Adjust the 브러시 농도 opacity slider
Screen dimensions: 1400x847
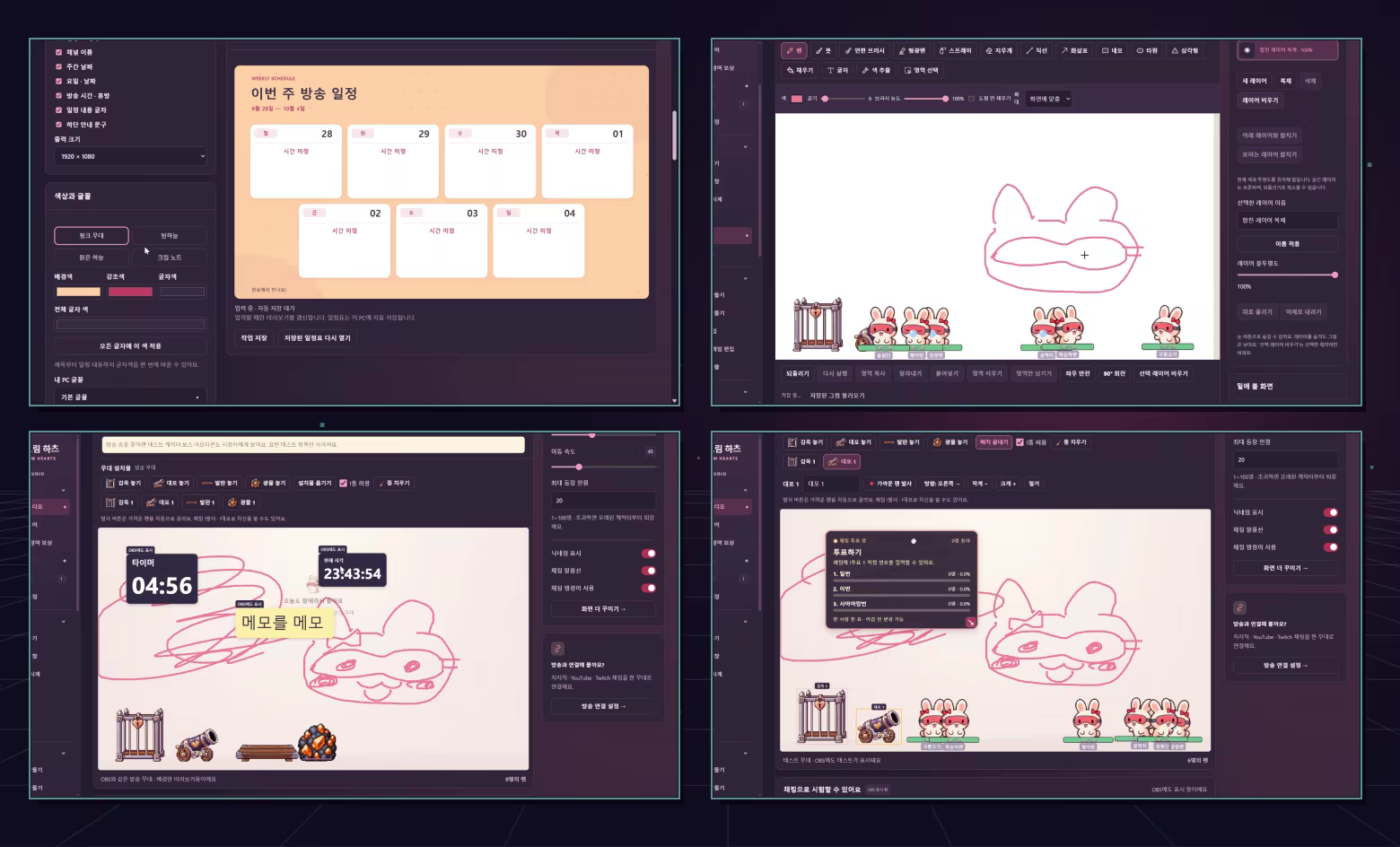coord(925,99)
